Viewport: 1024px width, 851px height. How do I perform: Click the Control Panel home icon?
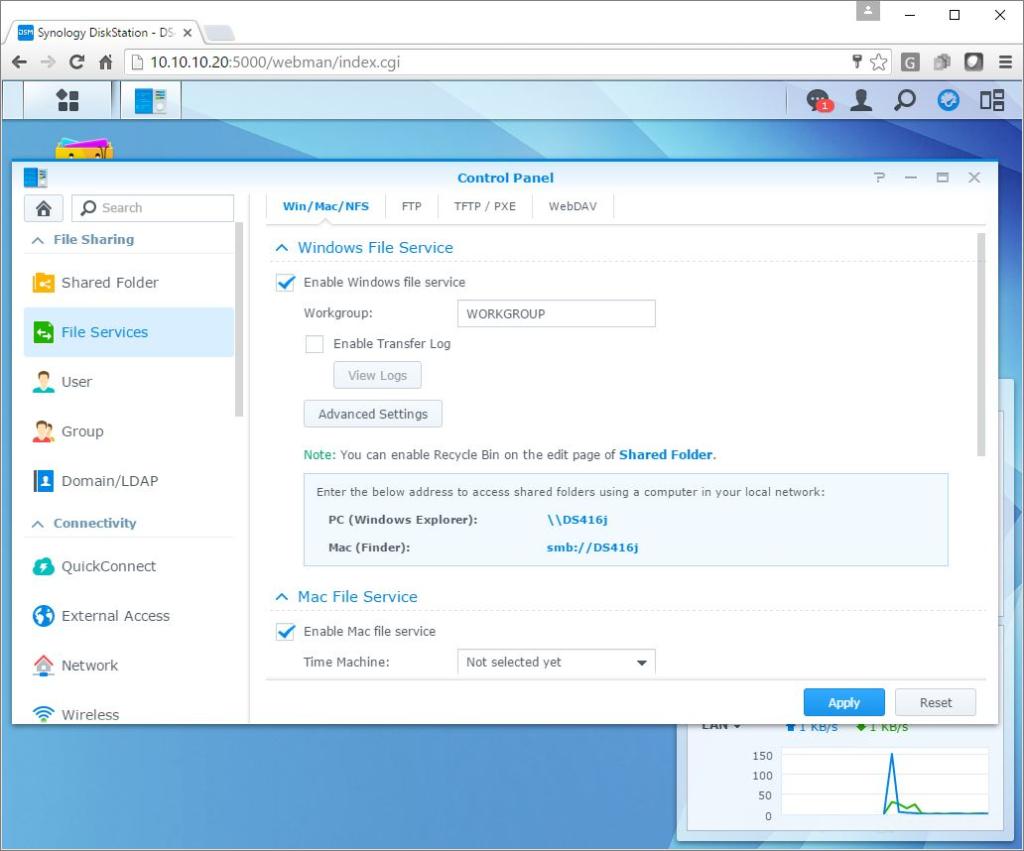[44, 208]
